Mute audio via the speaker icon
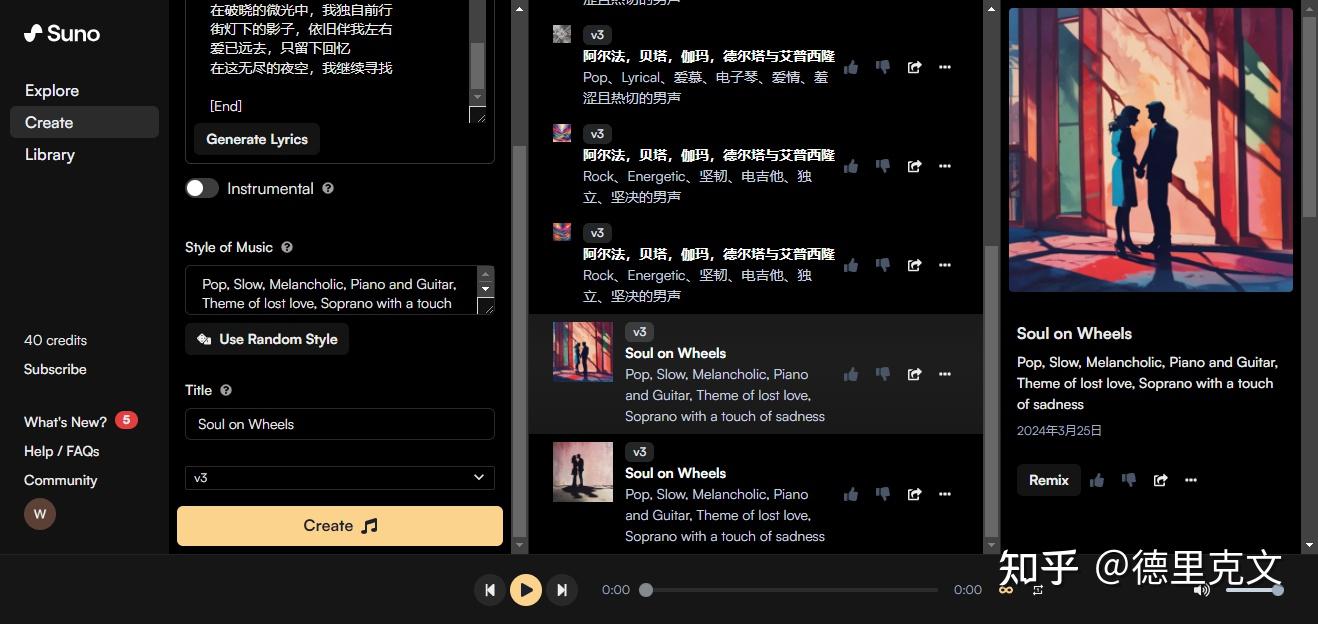1318x624 pixels. [x=1201, y=590]
